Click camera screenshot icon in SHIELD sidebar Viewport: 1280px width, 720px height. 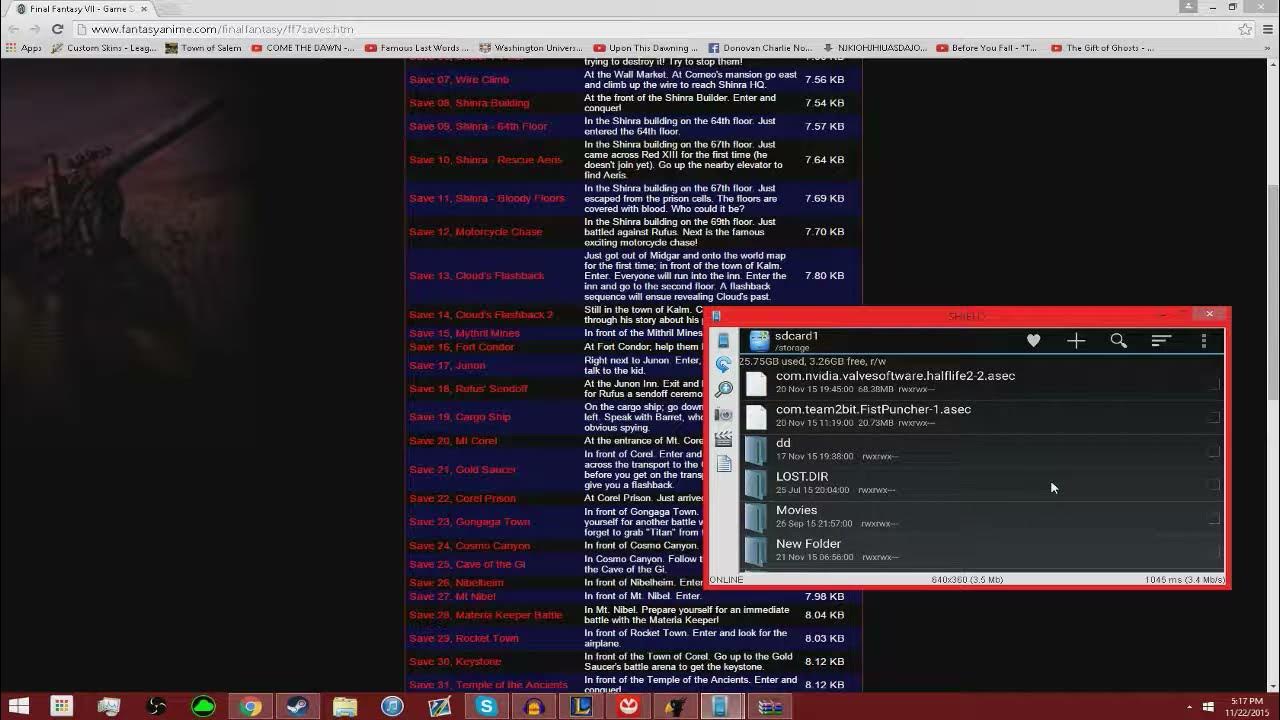[x=723, y=414]
